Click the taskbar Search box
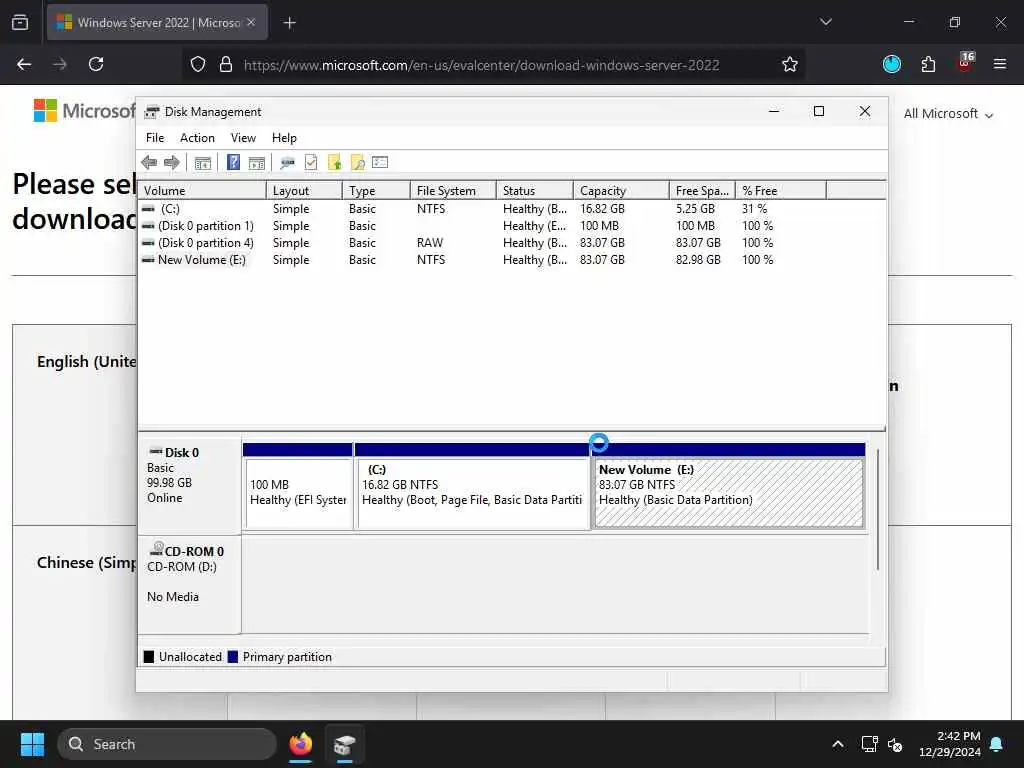 [x=167, y=744]
